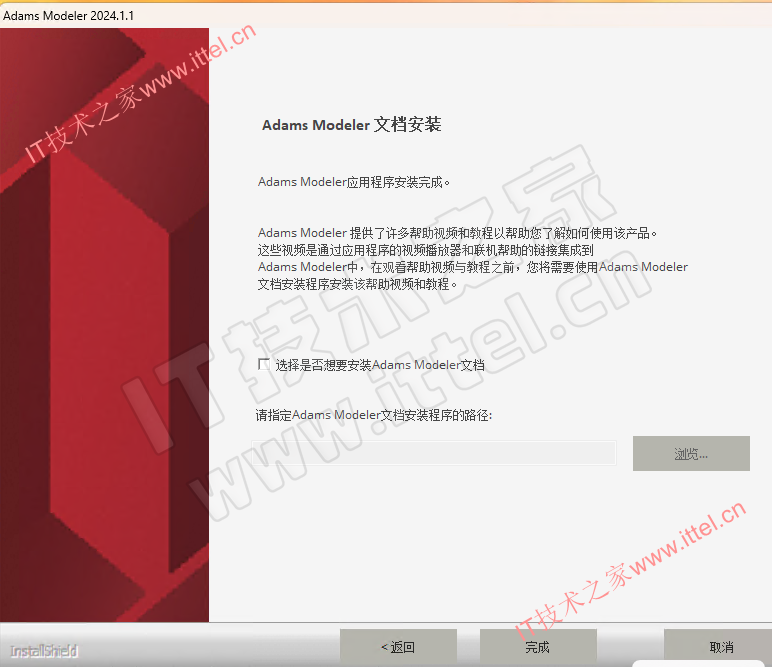Click the '请指定Adams Modeler文档安装程序的路径:' label
This screenshot has width=772, height=667.
374,415
